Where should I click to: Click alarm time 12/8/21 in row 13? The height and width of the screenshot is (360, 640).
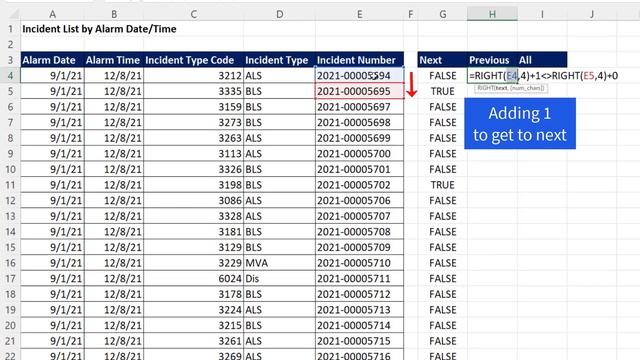click(114, 216)
